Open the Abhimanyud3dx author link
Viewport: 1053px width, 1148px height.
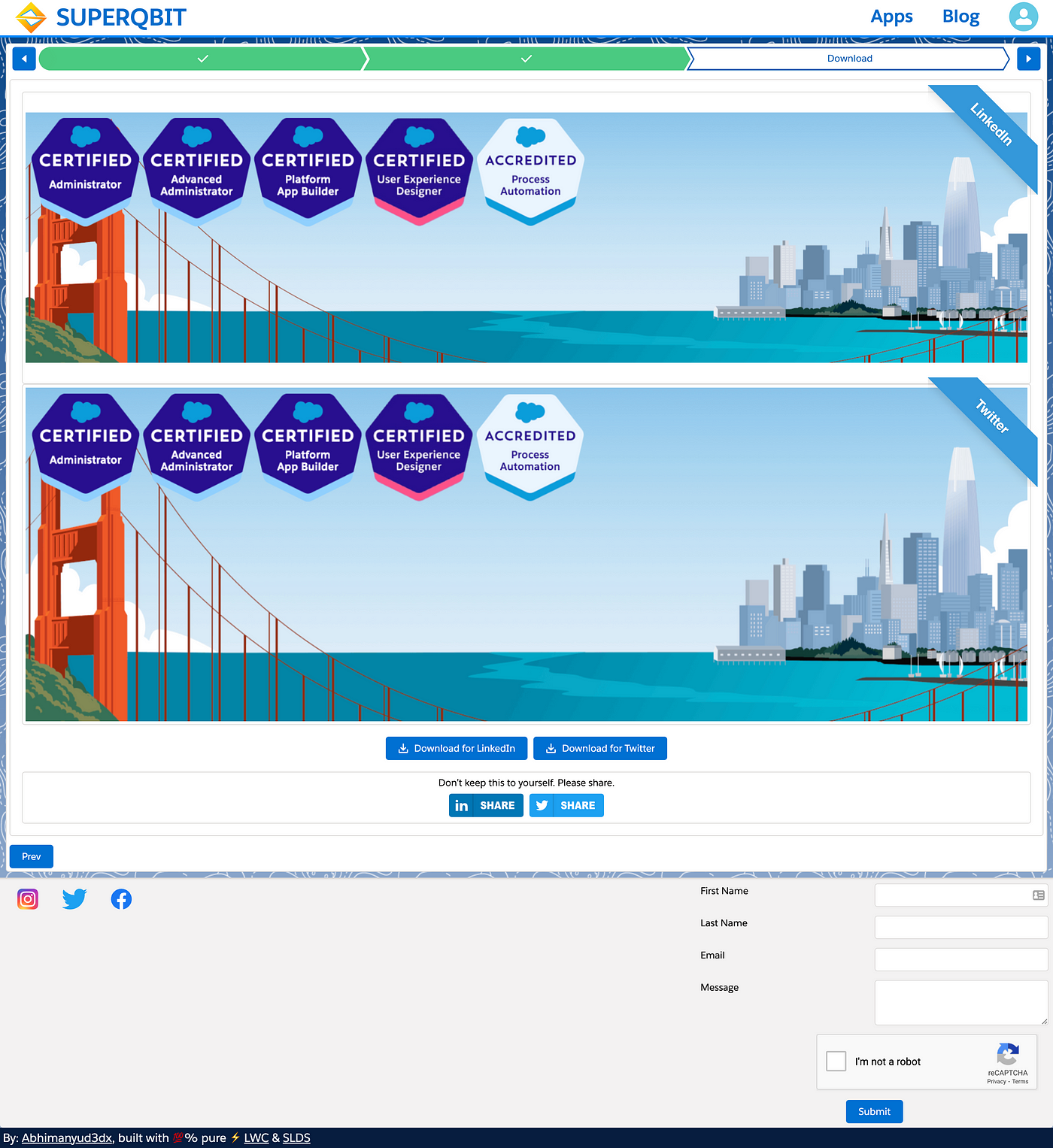point(67,1137)
